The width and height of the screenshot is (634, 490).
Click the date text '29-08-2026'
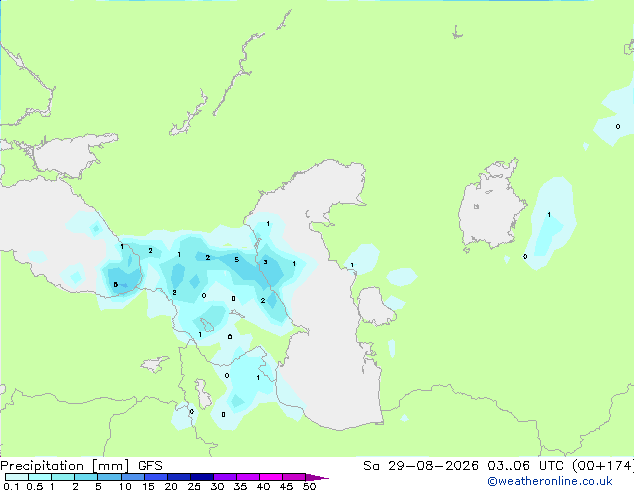tap(433, 466)
